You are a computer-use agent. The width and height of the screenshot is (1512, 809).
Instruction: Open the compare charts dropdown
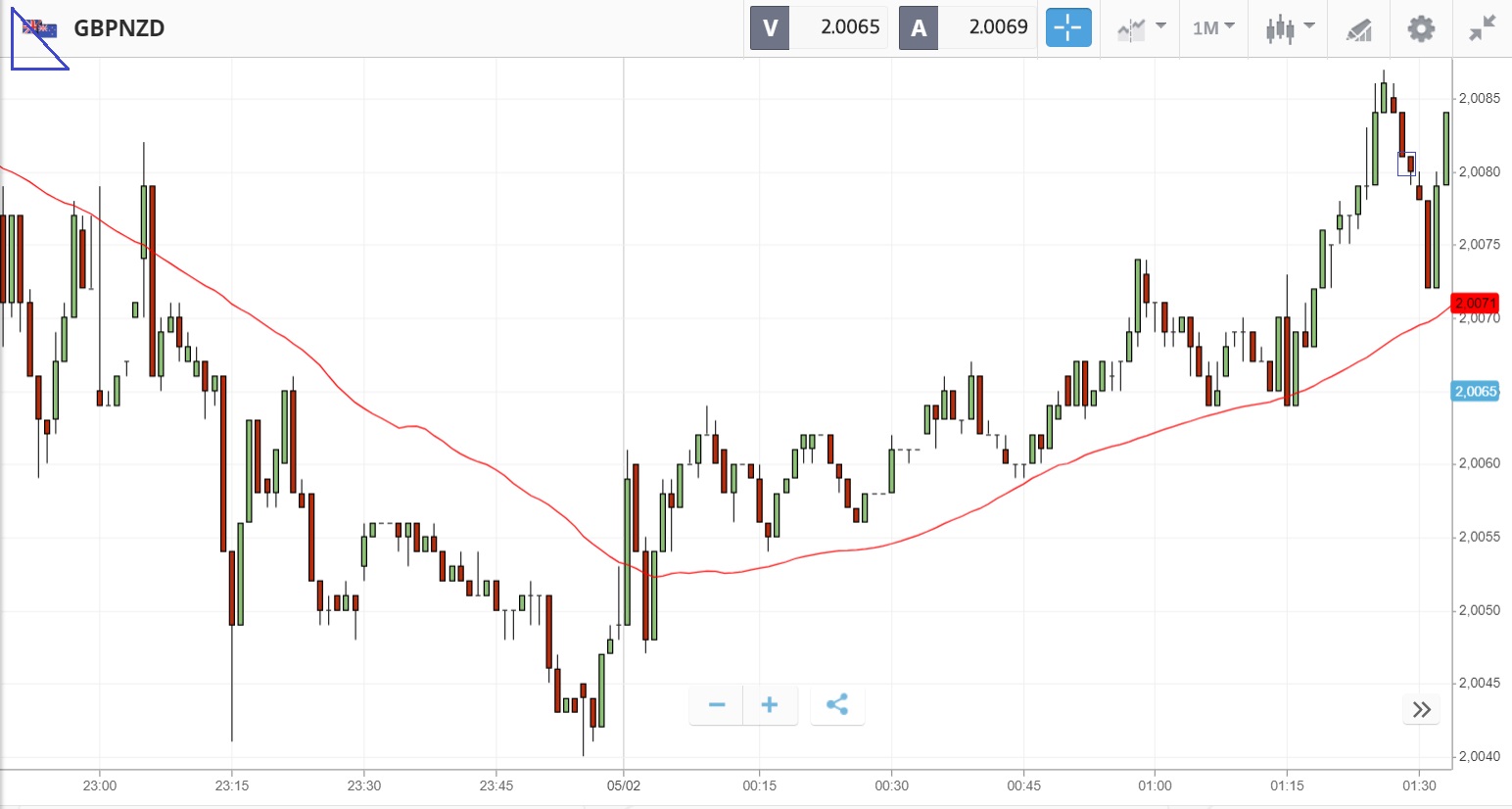(x=1141, y=27)
